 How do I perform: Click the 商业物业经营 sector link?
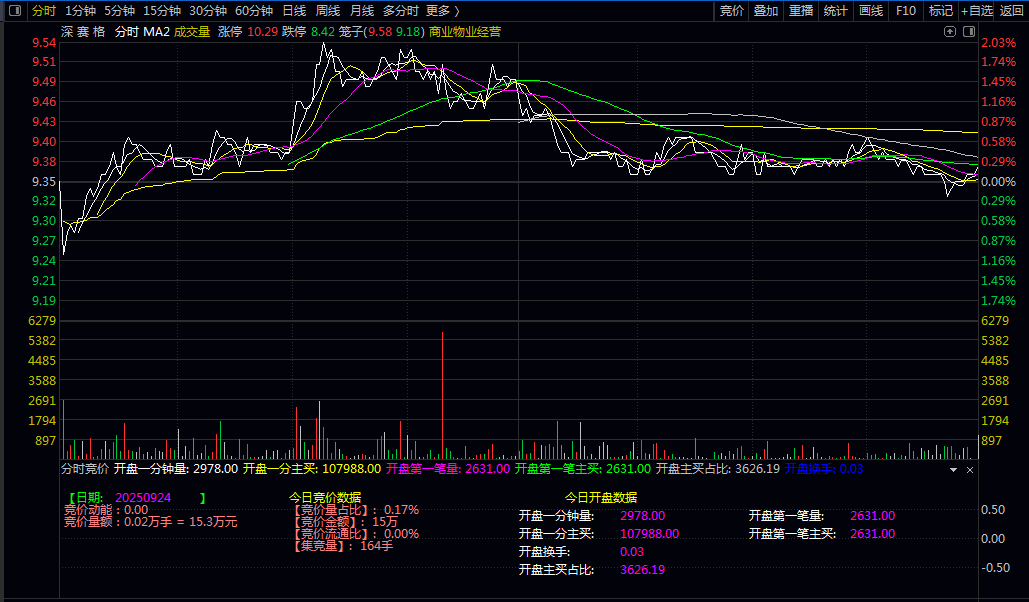465,32
